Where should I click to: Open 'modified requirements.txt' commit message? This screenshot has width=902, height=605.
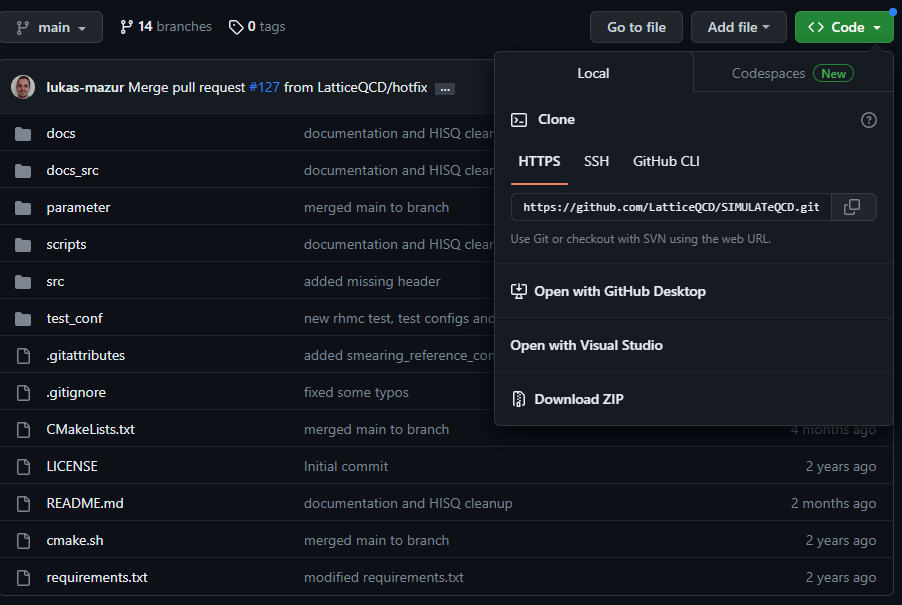pos(384,577)
